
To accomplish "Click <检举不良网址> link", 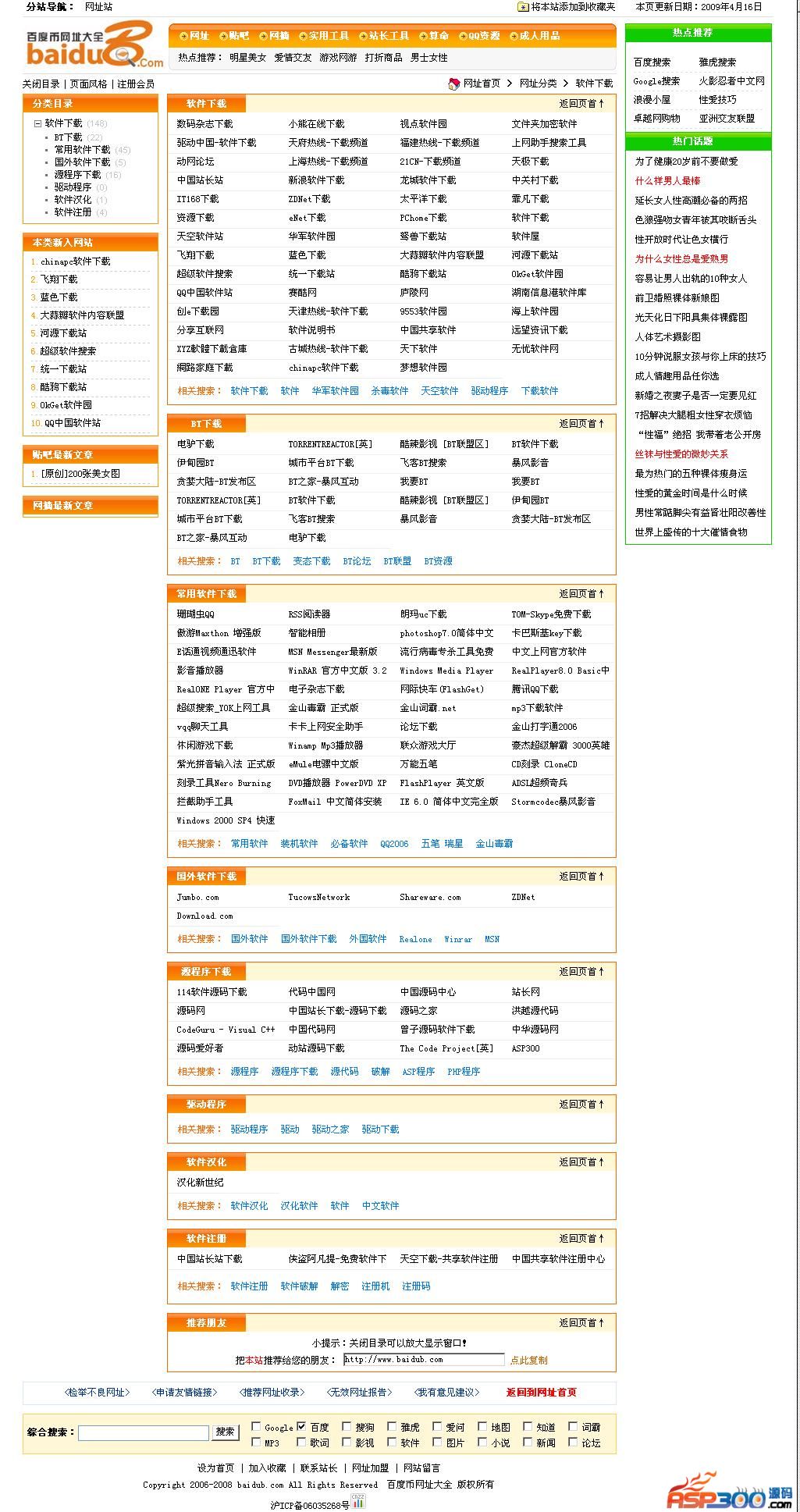I will pyautogui.click(x=97, y=1392).
